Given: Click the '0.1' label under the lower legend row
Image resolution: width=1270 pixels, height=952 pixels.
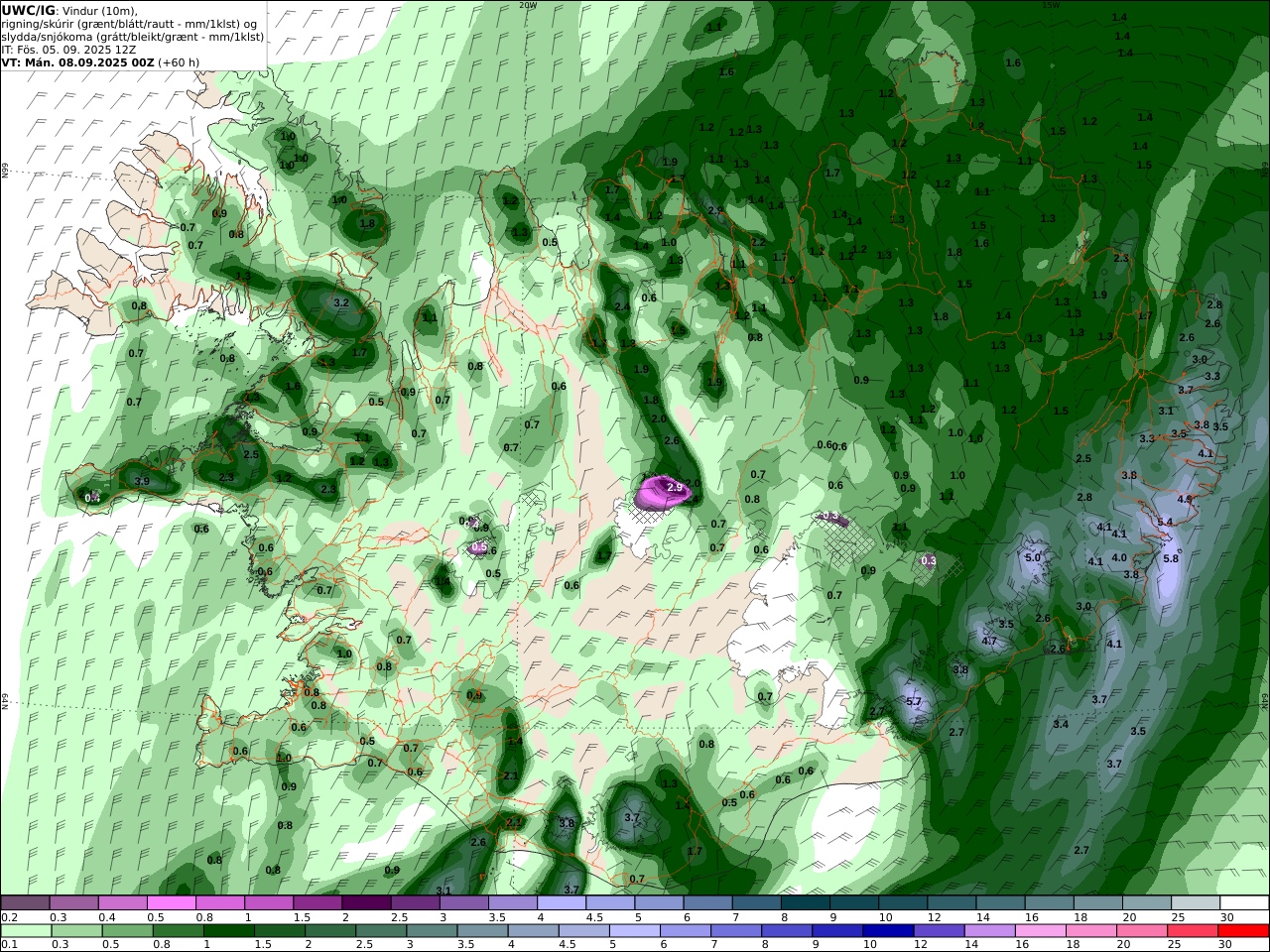Looking at the screenshot, I should point(8,945).
